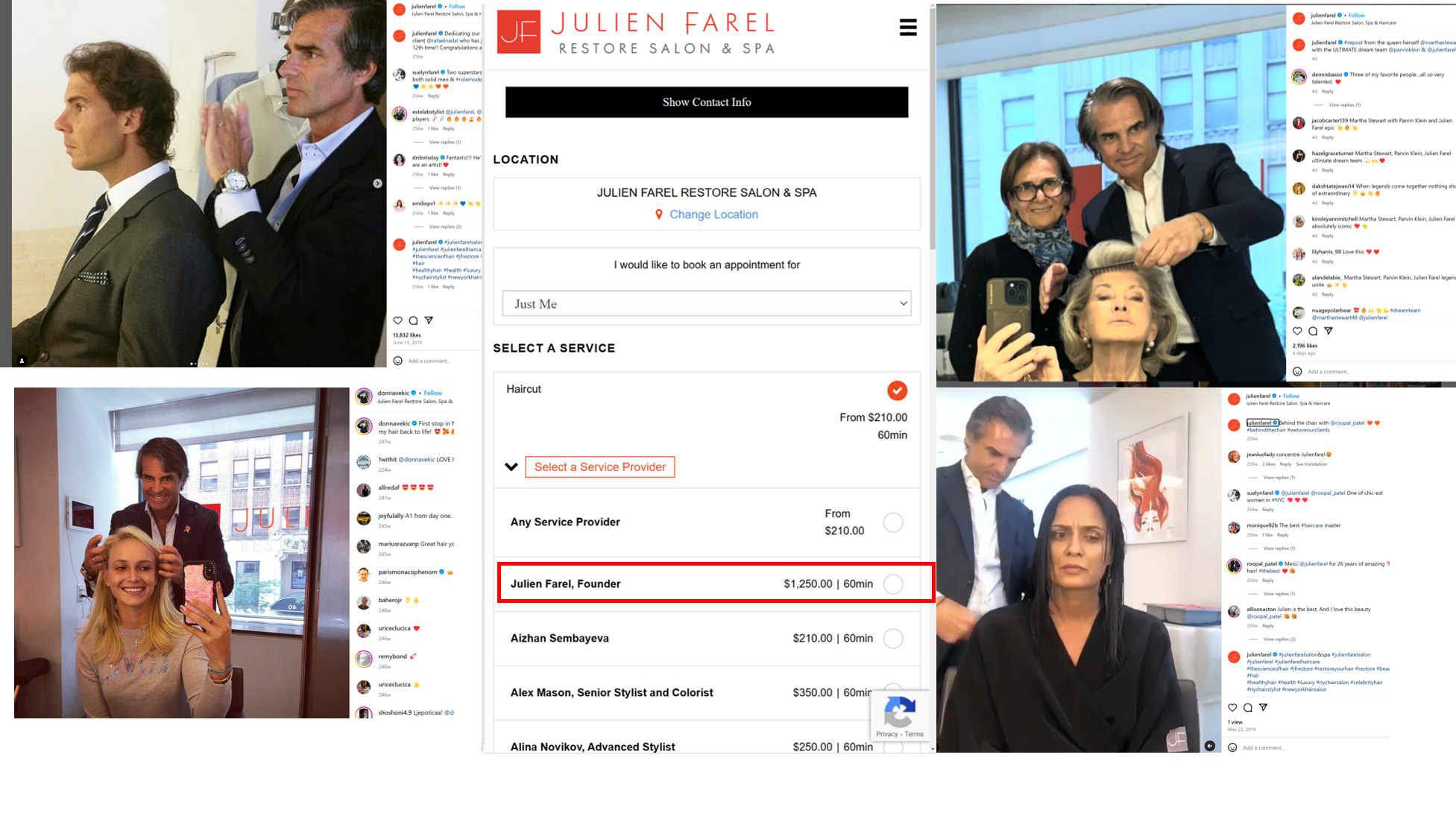Select Any Service Provider option
1456x816 pixels.
pyautogui.click(x=892, y=522)
